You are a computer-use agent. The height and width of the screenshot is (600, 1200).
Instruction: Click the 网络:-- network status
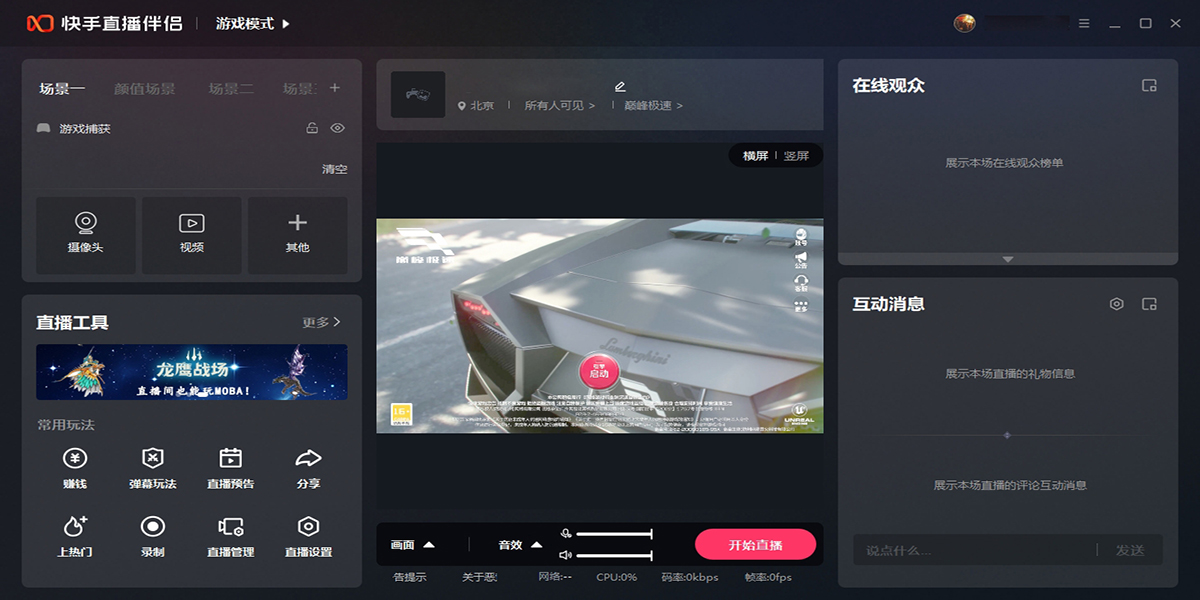555,577
